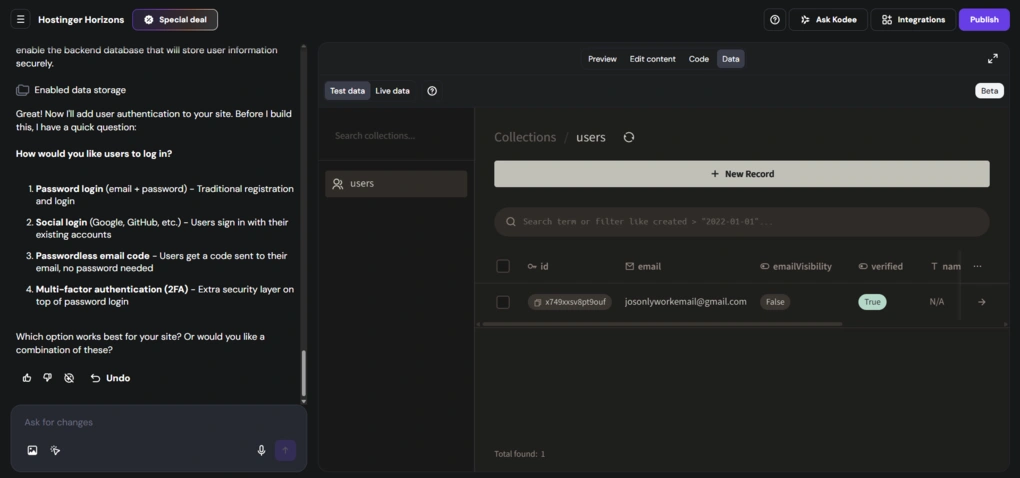Screen dimensions: 1020x478
Task: Open the hamburger menu
Action: coord(20,20)
